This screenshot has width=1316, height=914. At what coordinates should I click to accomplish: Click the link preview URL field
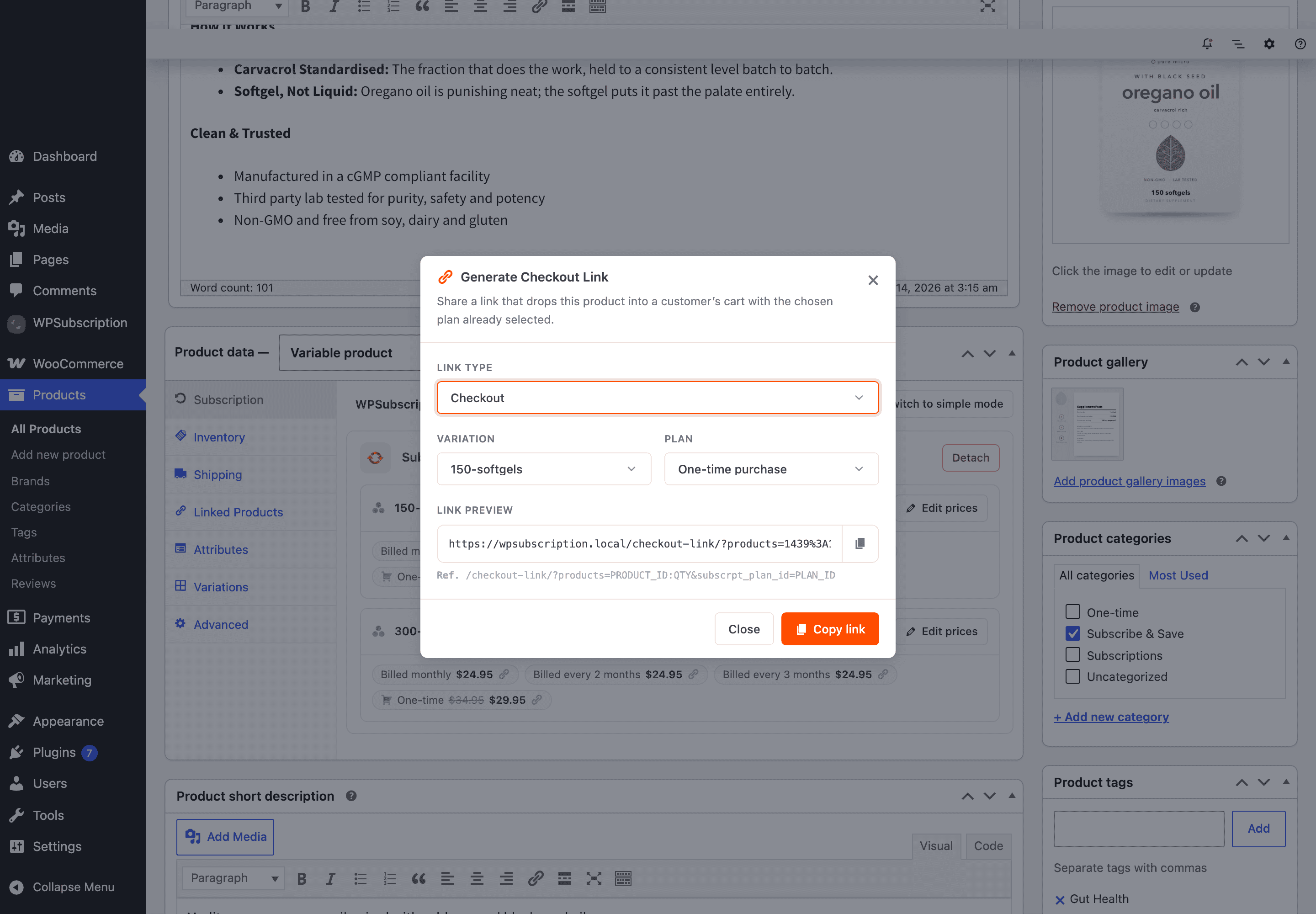(640, 543)
